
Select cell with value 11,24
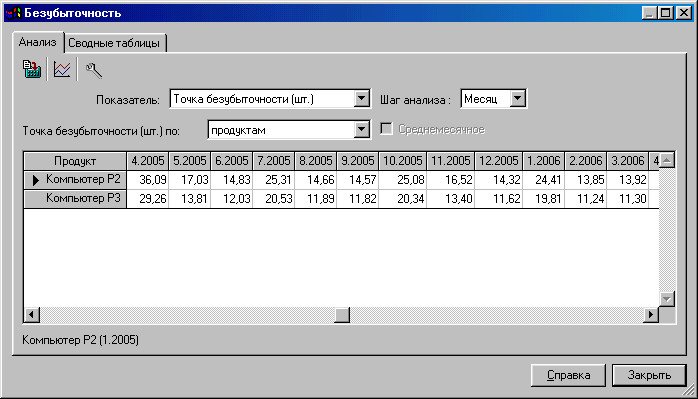pos(586,199)
